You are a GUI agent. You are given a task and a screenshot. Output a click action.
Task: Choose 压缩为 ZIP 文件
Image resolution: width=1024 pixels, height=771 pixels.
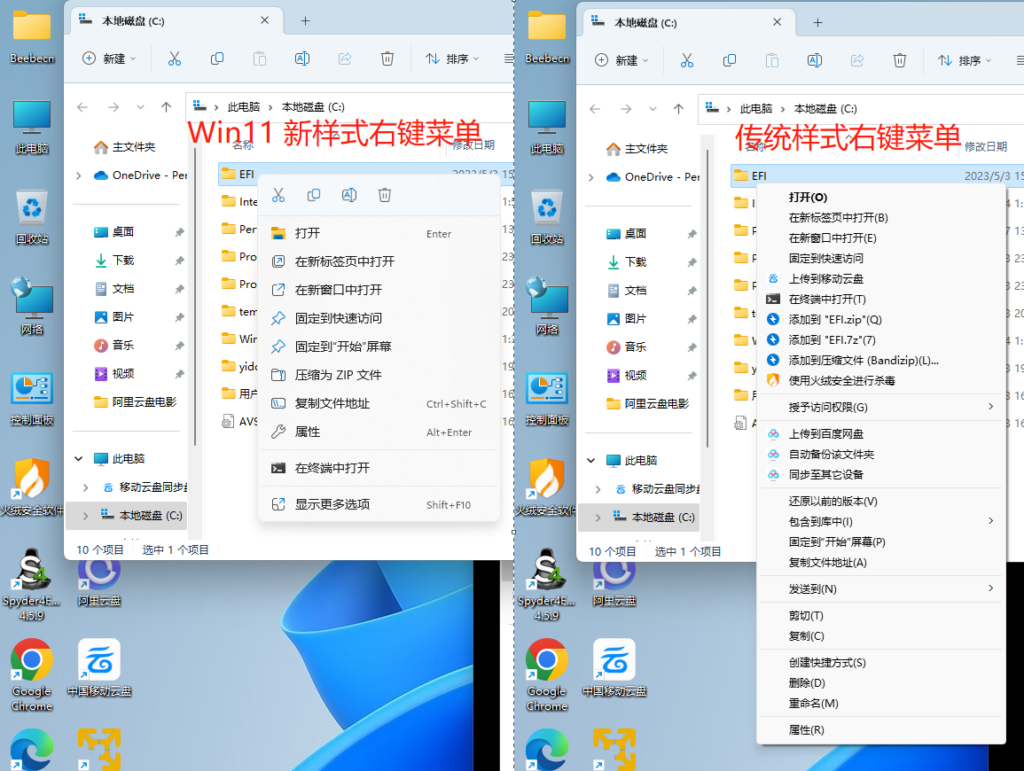click(379, 375)
